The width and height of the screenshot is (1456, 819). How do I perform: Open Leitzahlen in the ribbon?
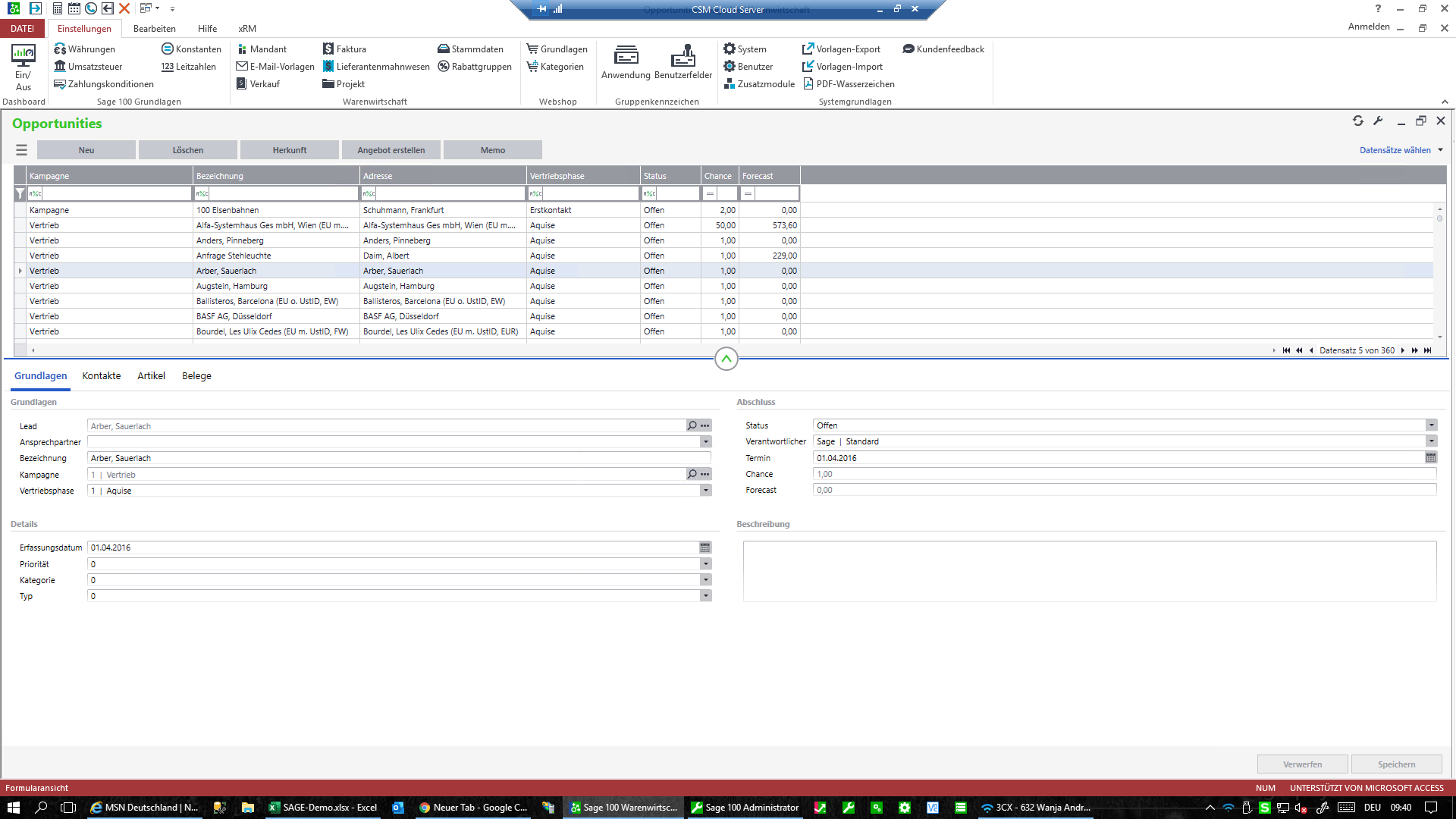point(188,67)
